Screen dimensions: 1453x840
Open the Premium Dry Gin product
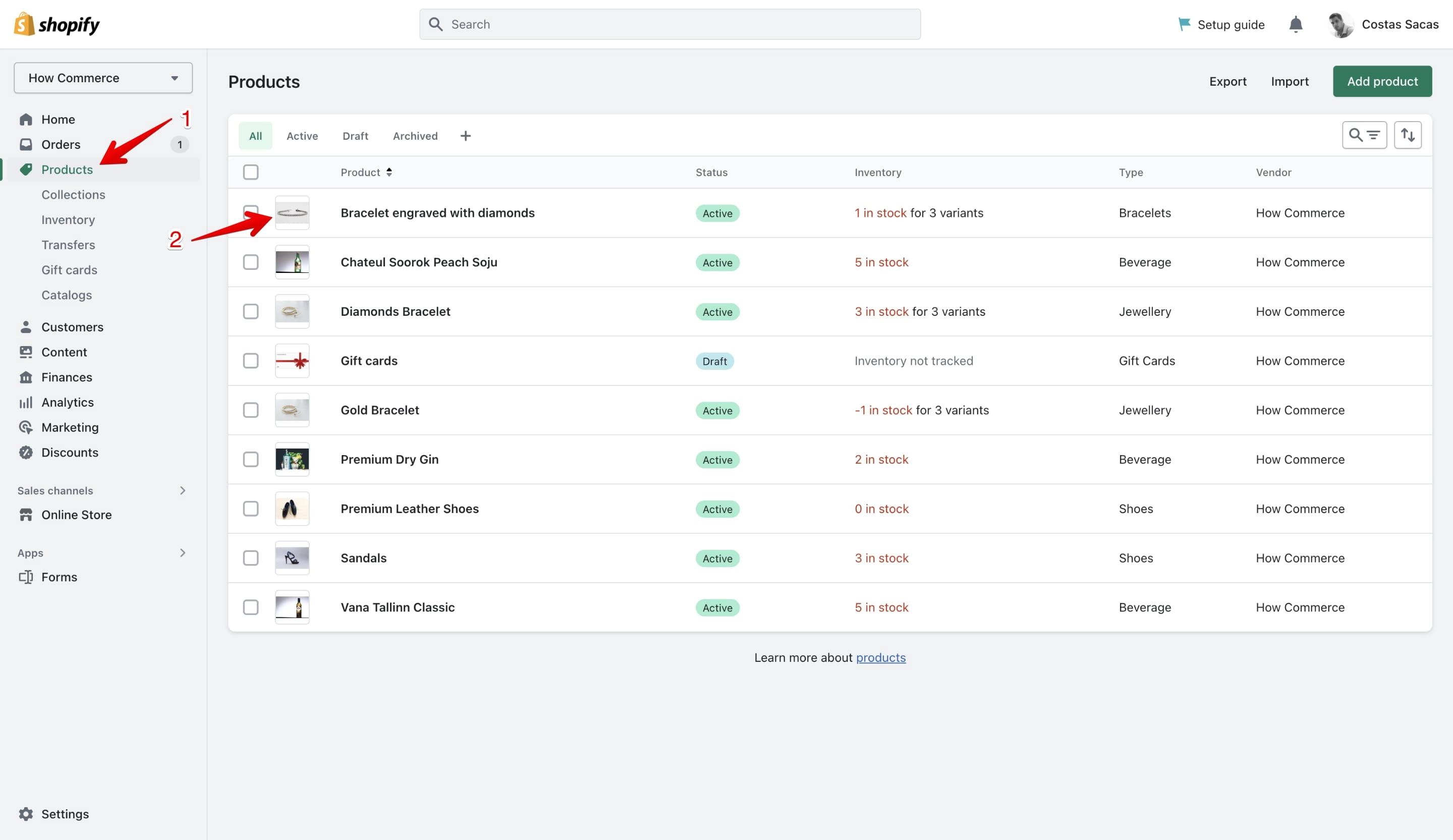tap(389, 460)
